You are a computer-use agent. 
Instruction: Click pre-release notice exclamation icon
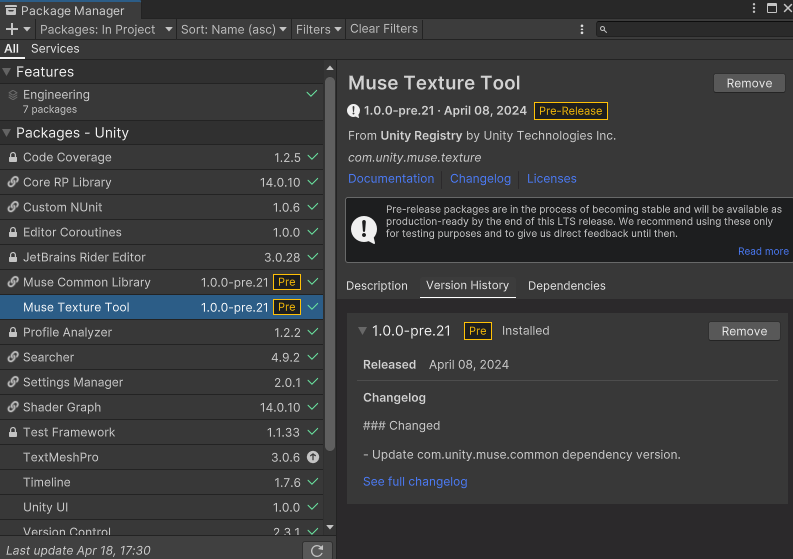coord(364,229)
